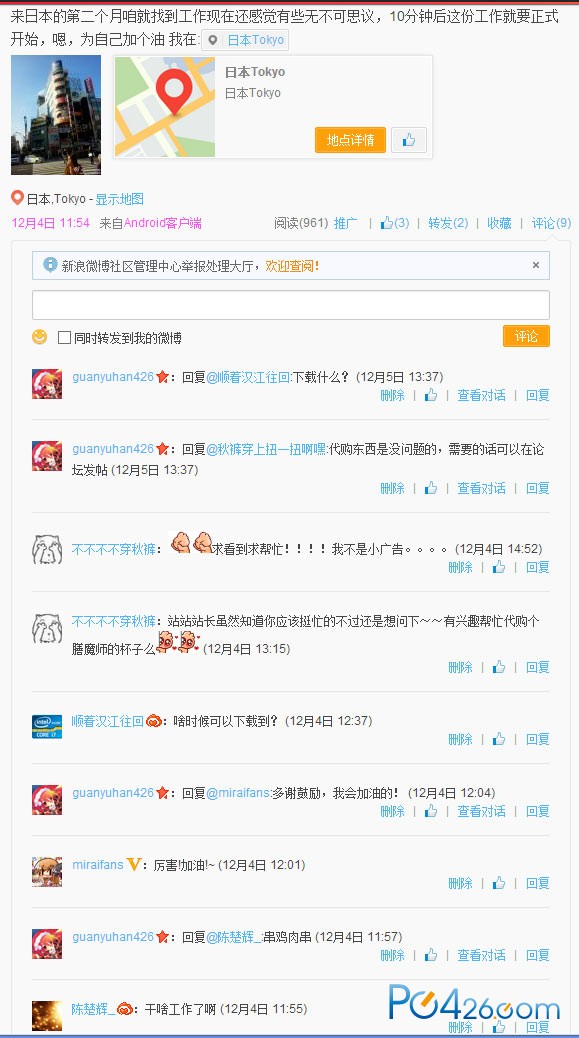This screenshot has width=579, height=1038.
Task: Click thumbs-up on 顺着汉江往回 comment
Action: pos(499,739)
